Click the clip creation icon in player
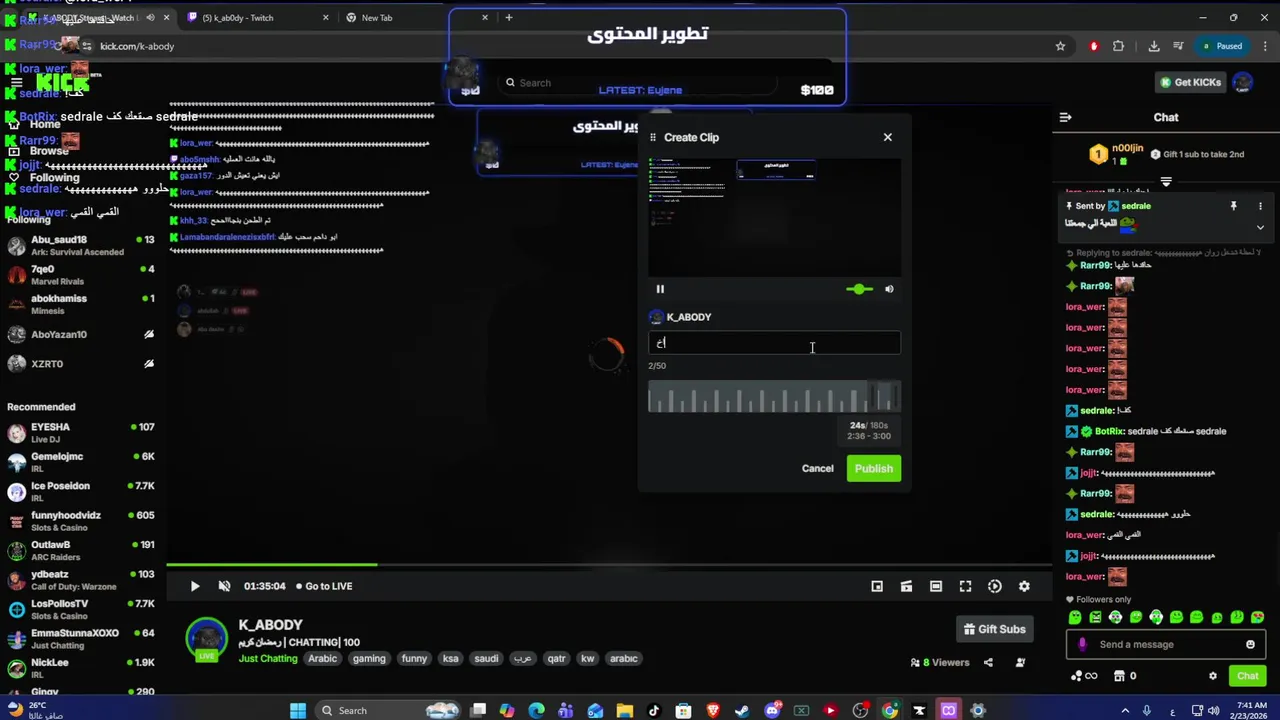The width and height of the screenshot is (1280, 720). coord(906,586)
